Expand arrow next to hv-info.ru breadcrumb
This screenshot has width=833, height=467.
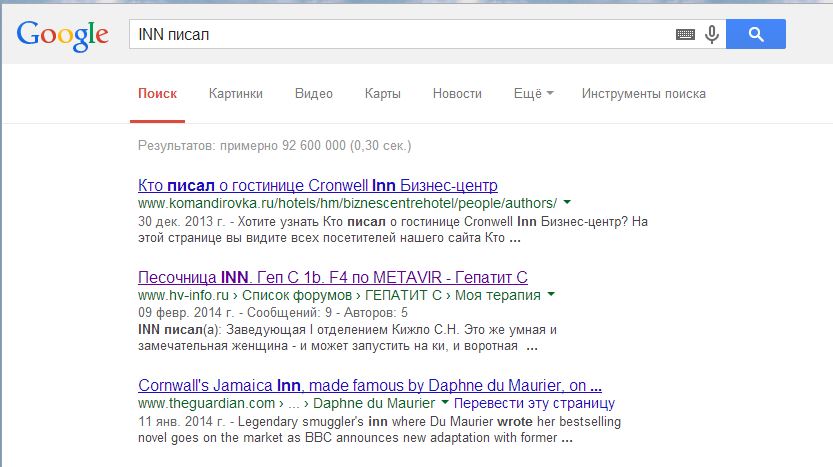[551, 294]
